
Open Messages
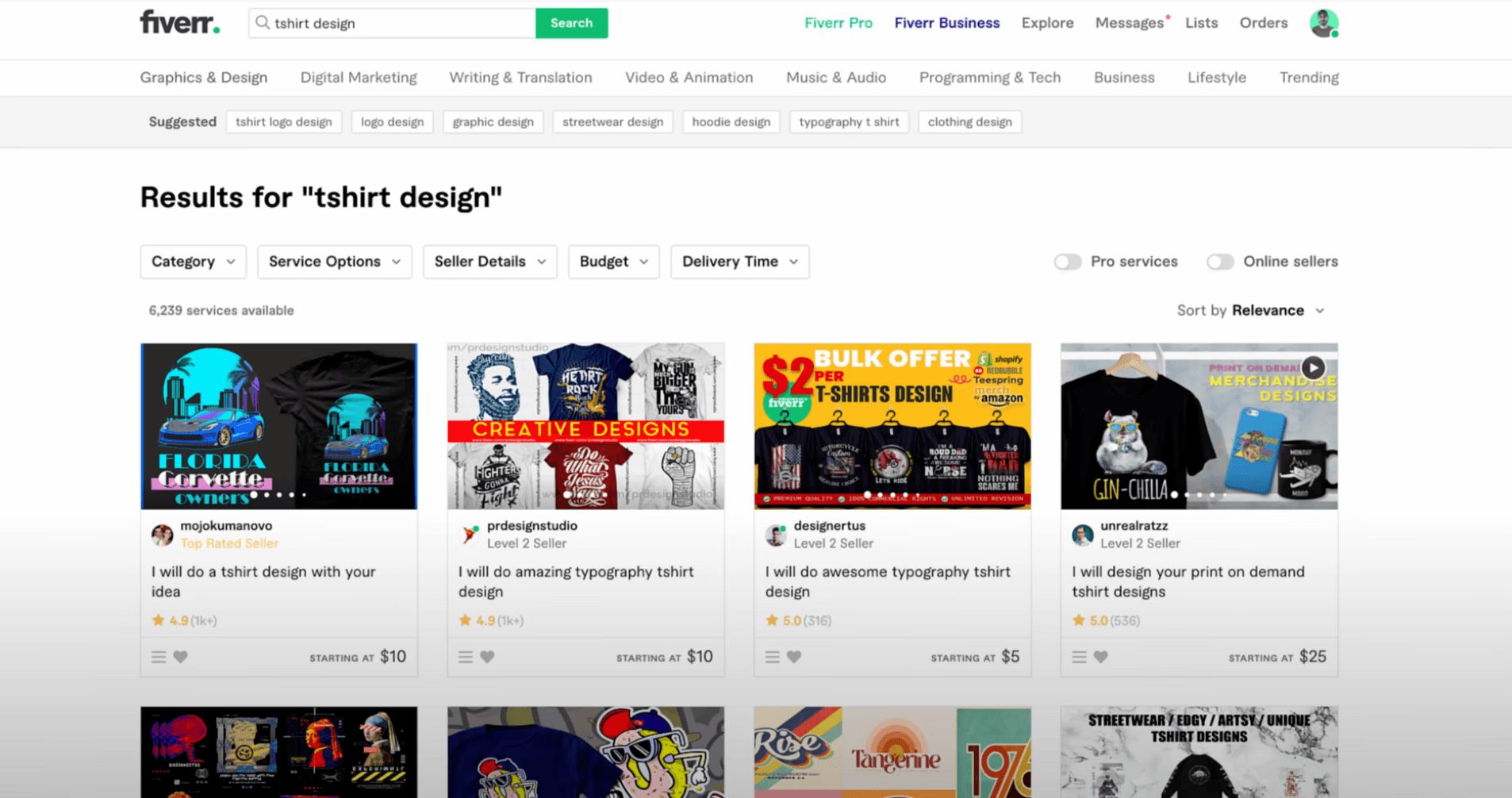coord(1129,23)
